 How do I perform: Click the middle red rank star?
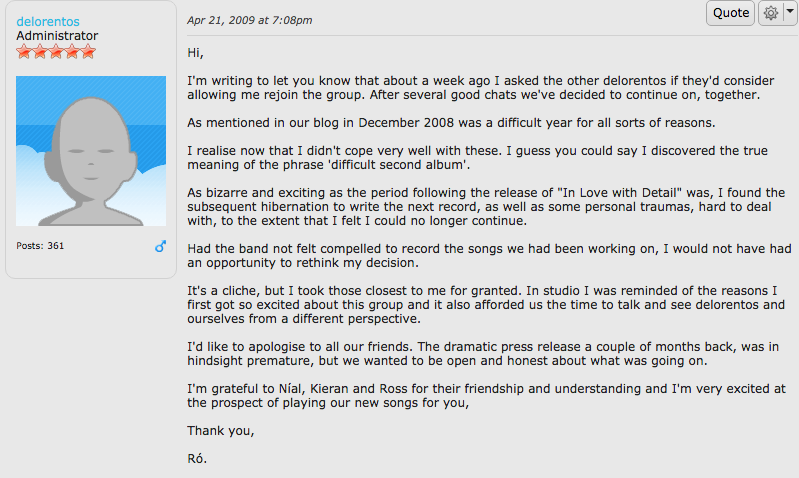[56, 51]
